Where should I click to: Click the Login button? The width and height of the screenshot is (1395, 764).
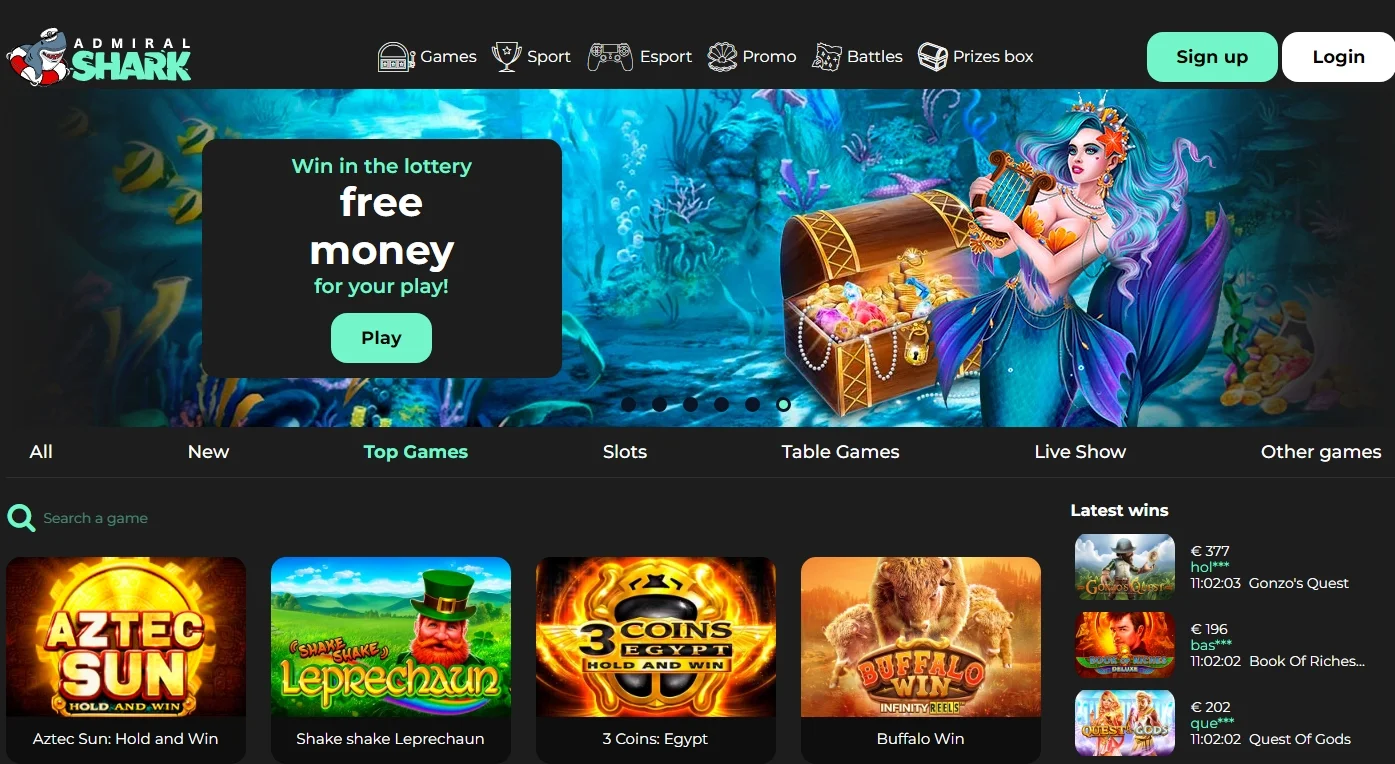tap(1338, 57)
